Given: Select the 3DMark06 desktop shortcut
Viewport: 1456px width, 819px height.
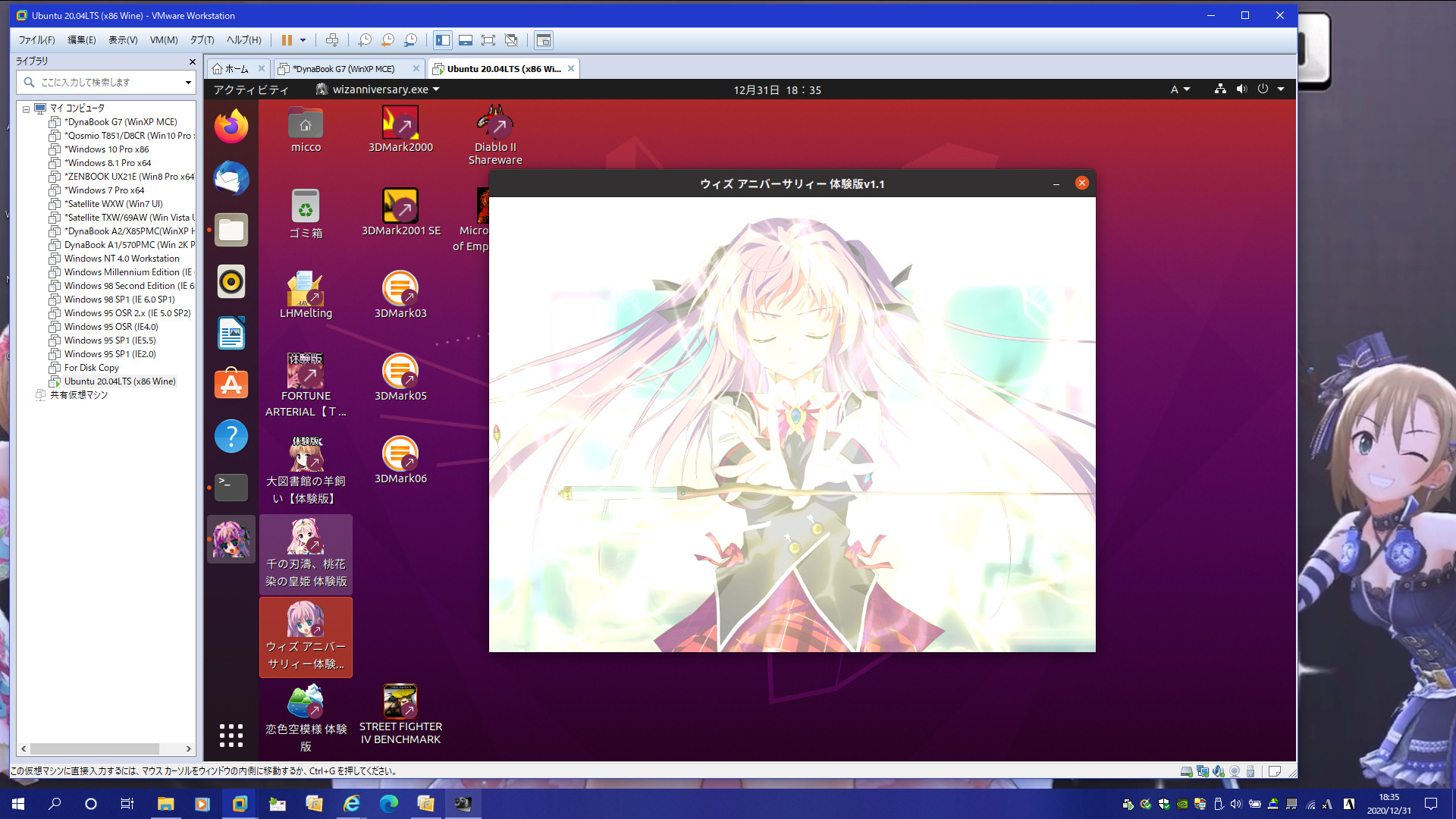Looking at the screenshot, I should pyautogui.click(x=400, y=461).
